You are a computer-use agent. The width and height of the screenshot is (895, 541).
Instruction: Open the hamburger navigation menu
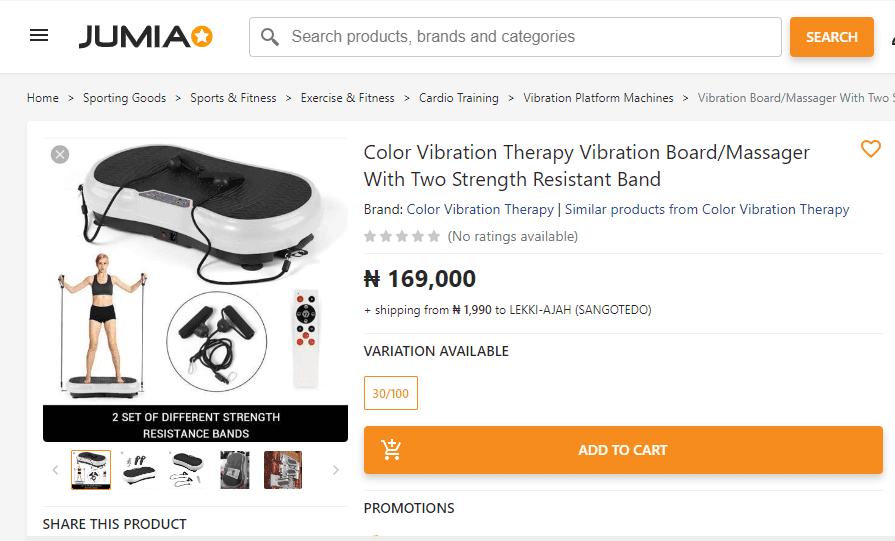[39, 36]
